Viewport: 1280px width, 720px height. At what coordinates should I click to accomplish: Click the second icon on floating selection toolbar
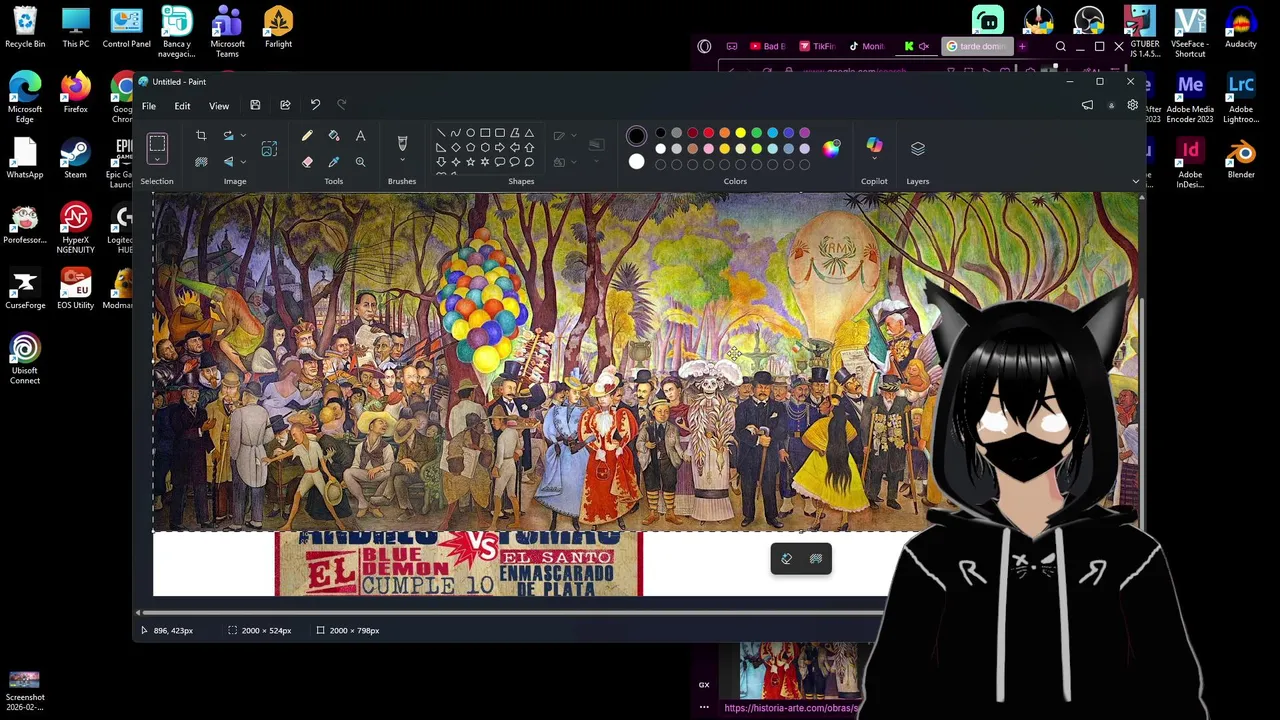point(816,559)
